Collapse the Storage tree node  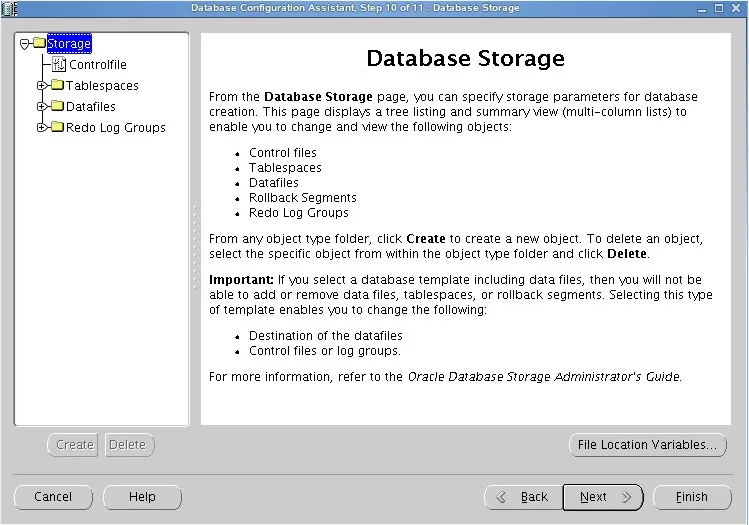point(24,43)
